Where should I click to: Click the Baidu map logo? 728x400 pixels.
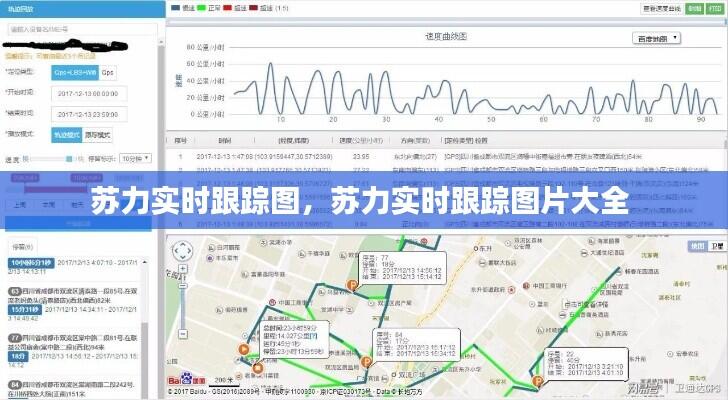tap(187, 380)
